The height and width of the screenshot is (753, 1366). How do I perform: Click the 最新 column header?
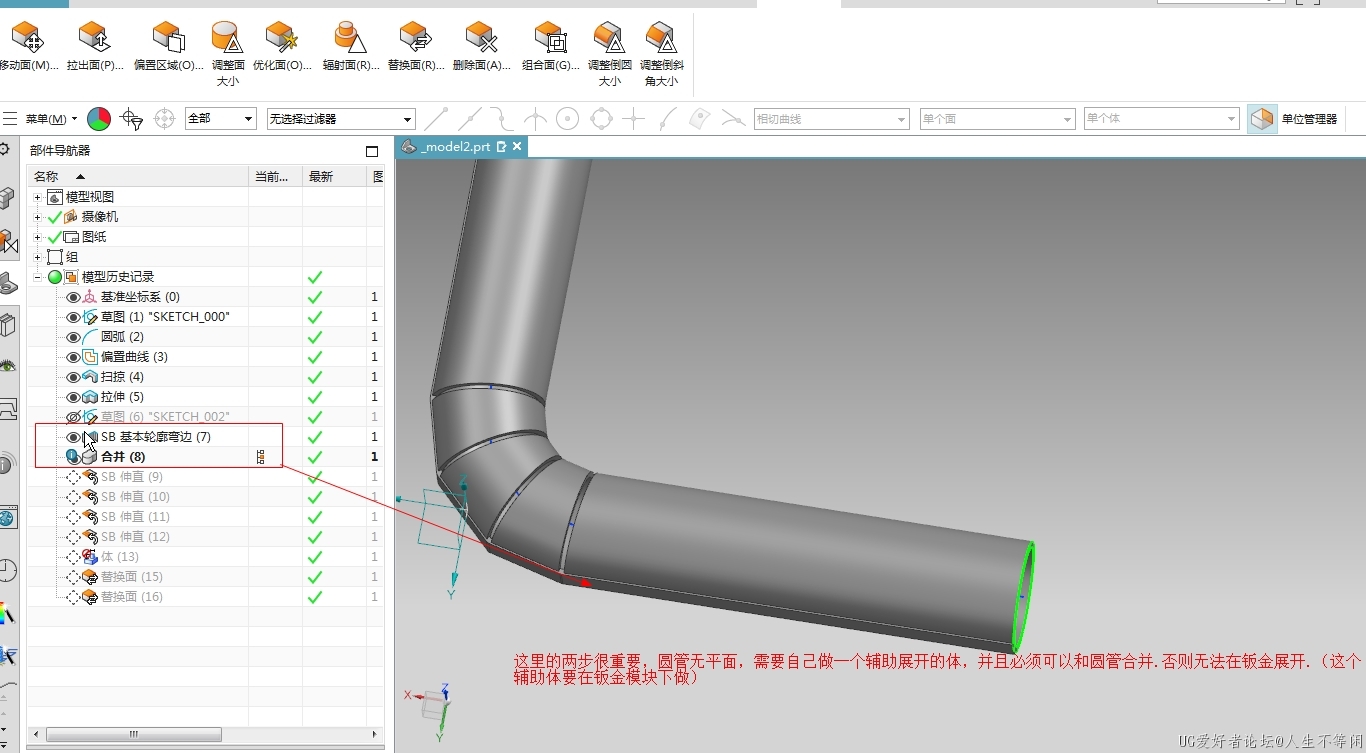(x=335, y=176)
